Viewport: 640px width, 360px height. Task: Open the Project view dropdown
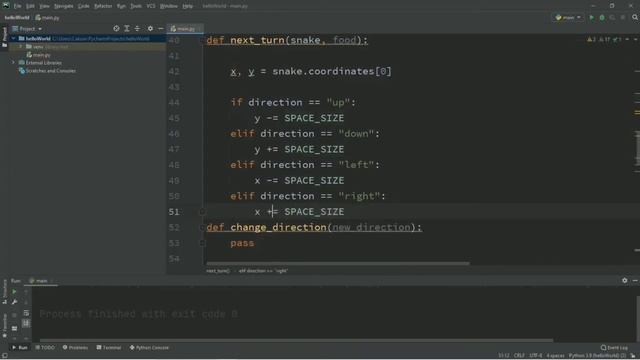tap(27, 29)
